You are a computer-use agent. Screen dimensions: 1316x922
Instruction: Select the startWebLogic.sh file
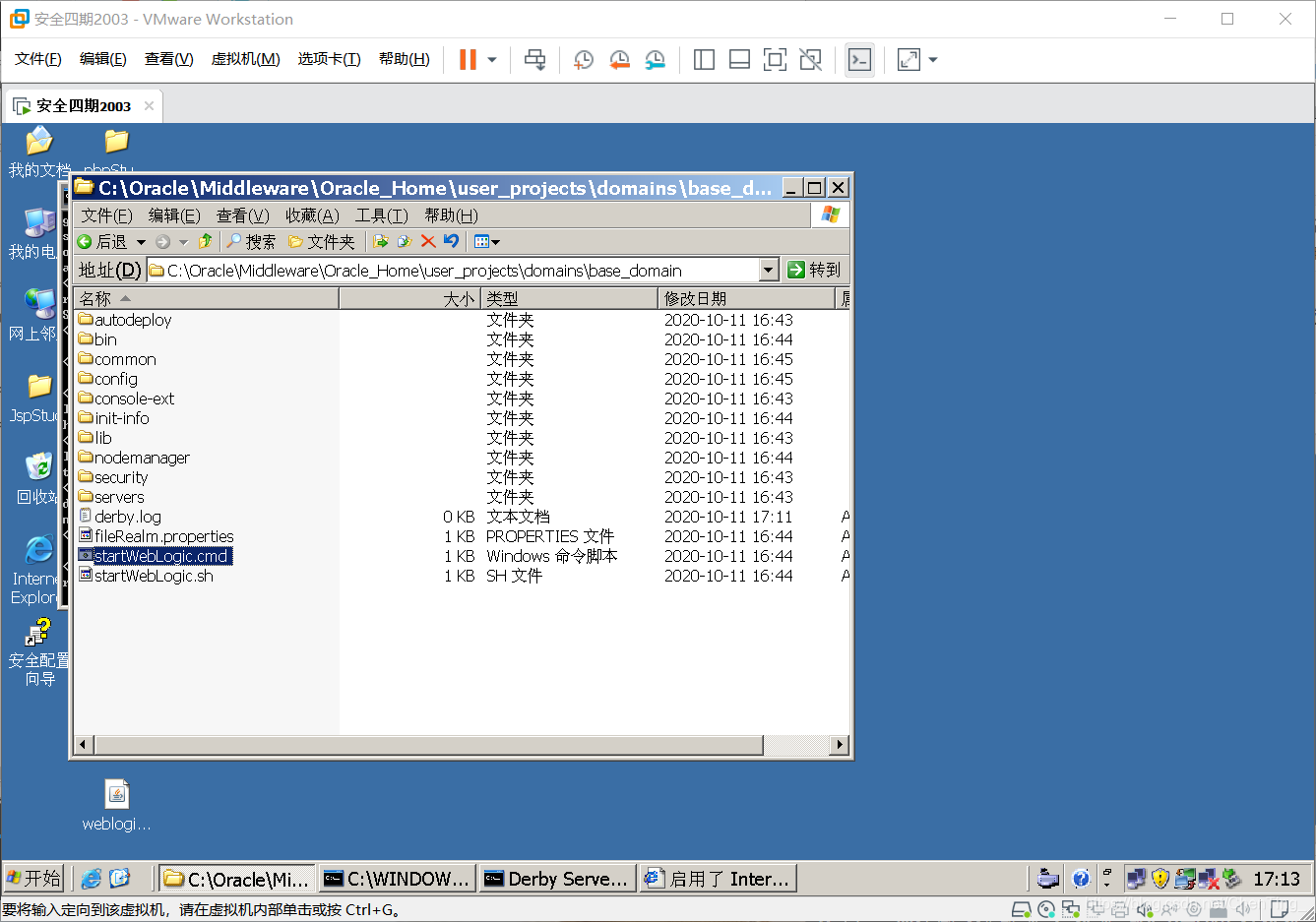[x=146, y=576]
